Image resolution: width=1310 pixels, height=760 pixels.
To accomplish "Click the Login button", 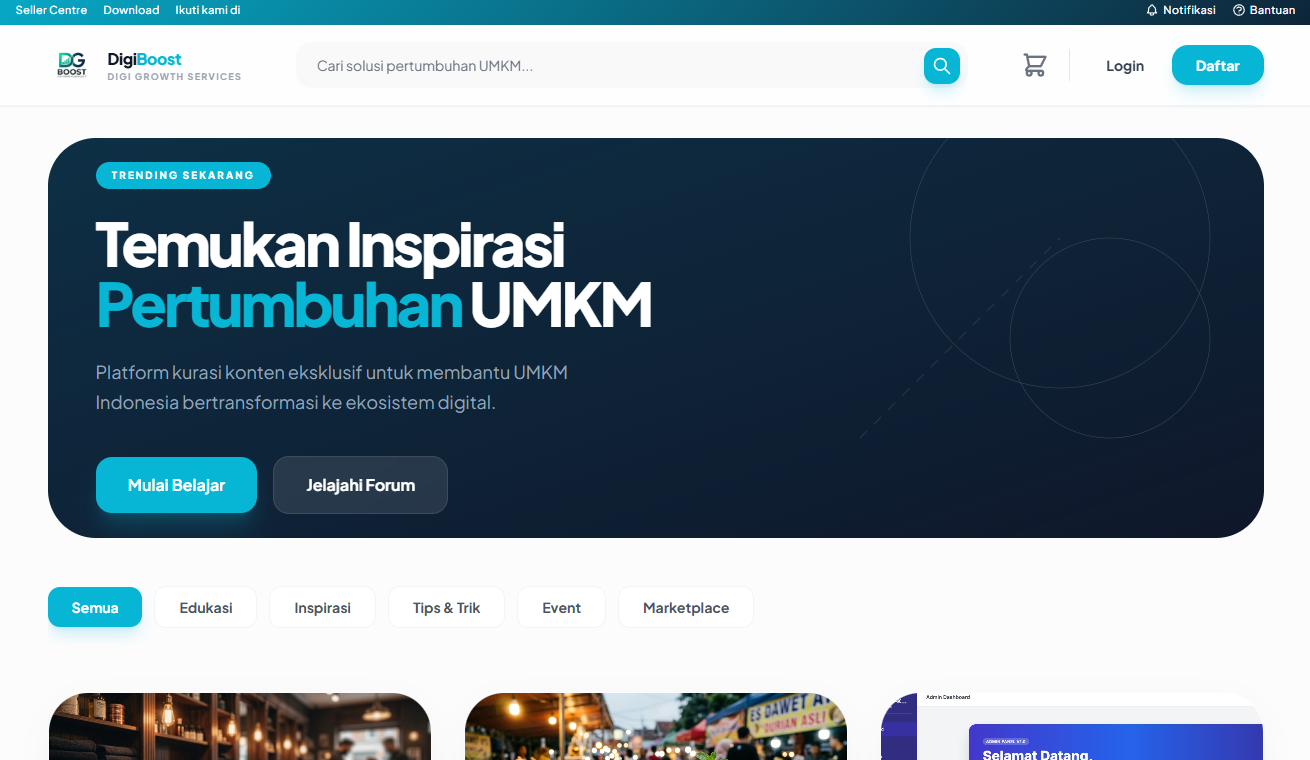I will (x=1125, y=66).
